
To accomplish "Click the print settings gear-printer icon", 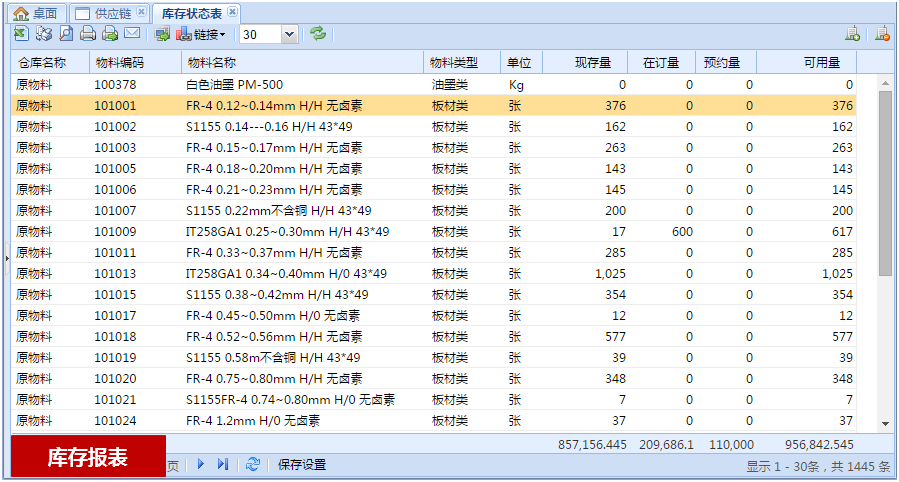I will (x=44, y=34).
